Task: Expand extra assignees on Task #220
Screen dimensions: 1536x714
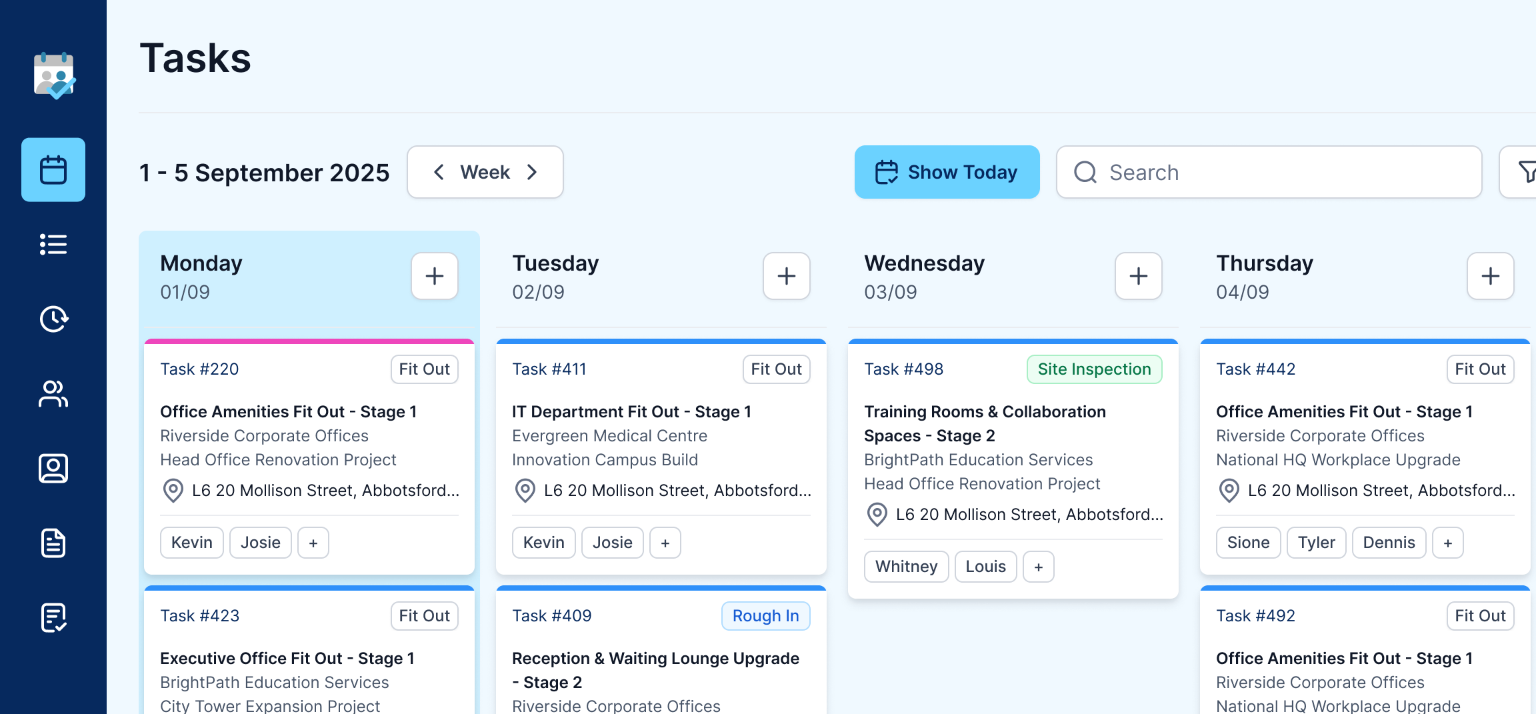Action: click(x=313, y=542)
